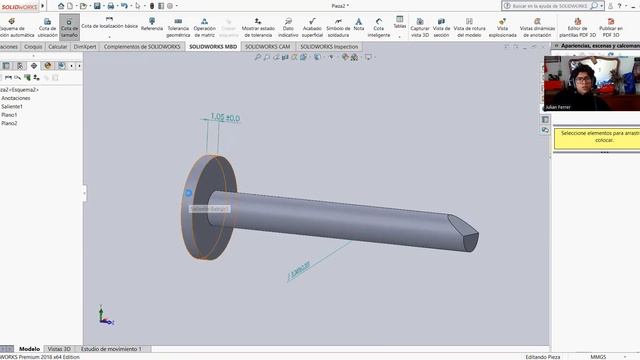Image resolution: width=640 pixels, height=360 pixels.
Task: Open the Editor de plantillas PDF 3D
Action: 578,27
